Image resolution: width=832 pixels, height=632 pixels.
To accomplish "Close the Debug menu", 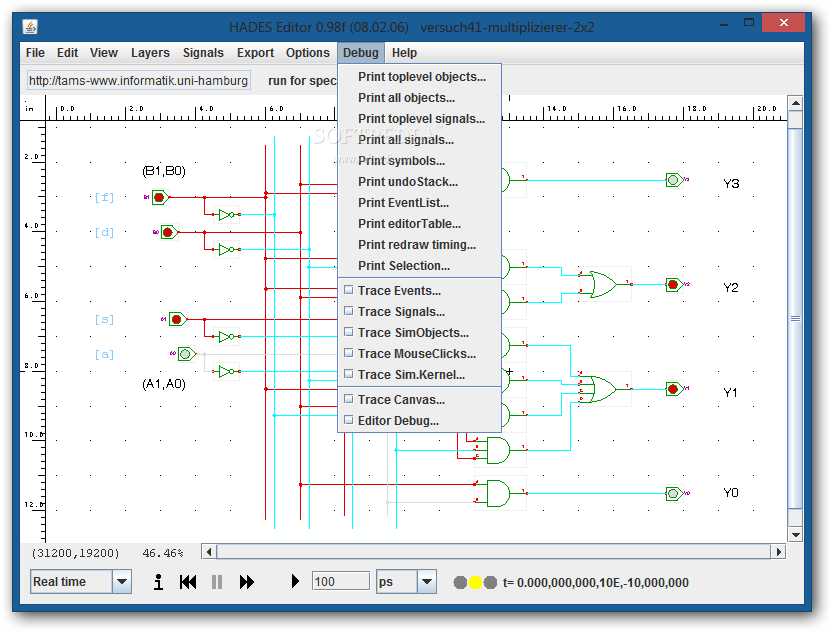I will tap(361, 53).
